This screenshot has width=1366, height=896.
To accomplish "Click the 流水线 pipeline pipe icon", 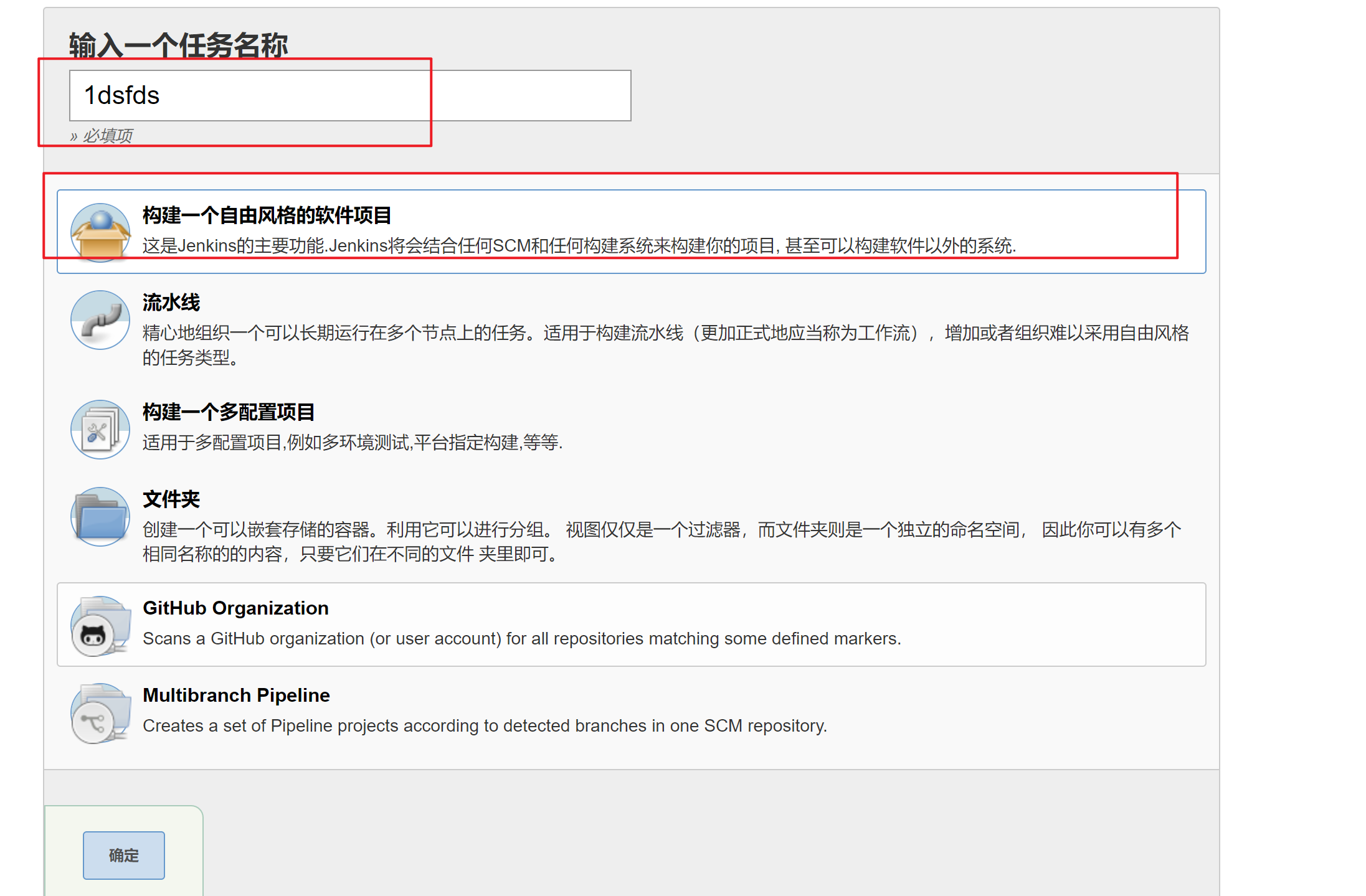I will 100,320.
